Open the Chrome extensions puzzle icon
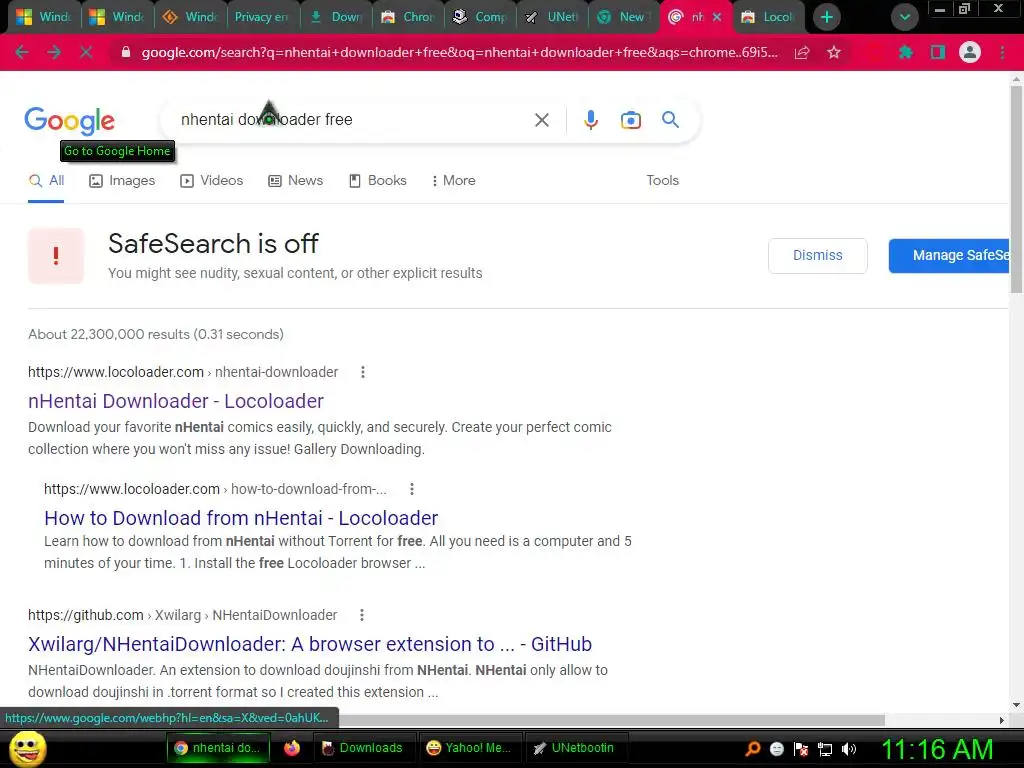This screenshot has width=1024, height=768. (905, 52)
